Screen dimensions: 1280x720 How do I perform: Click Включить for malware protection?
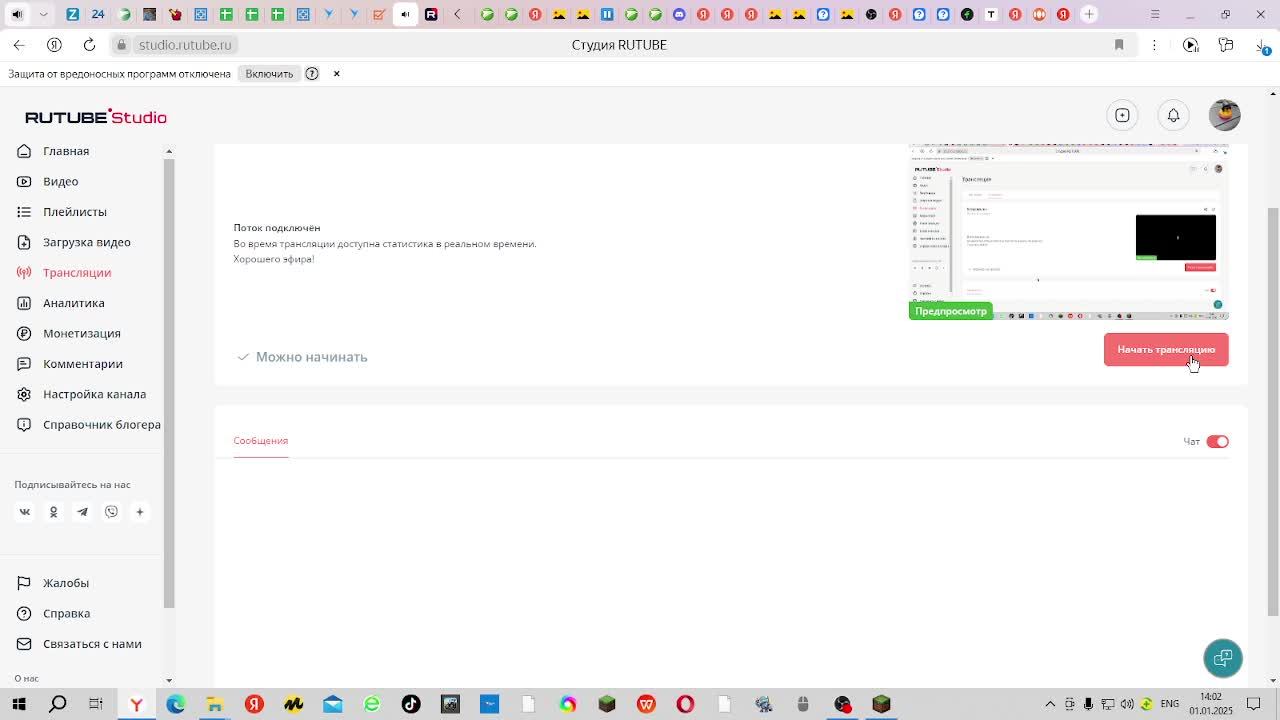[x=269, y=73]
